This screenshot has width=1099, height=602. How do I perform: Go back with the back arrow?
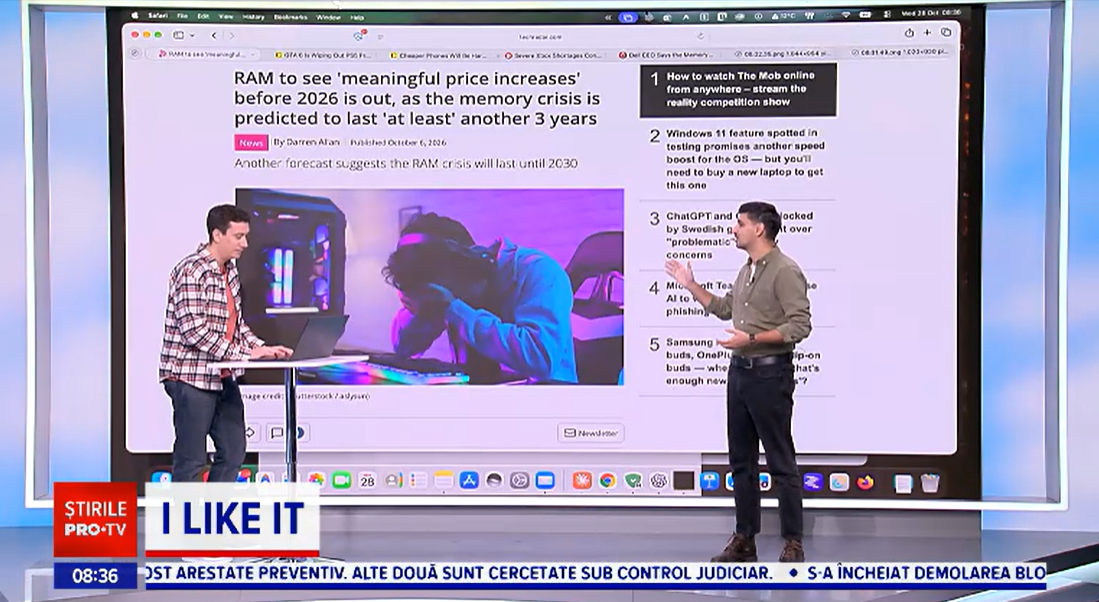tap(214, 36)
